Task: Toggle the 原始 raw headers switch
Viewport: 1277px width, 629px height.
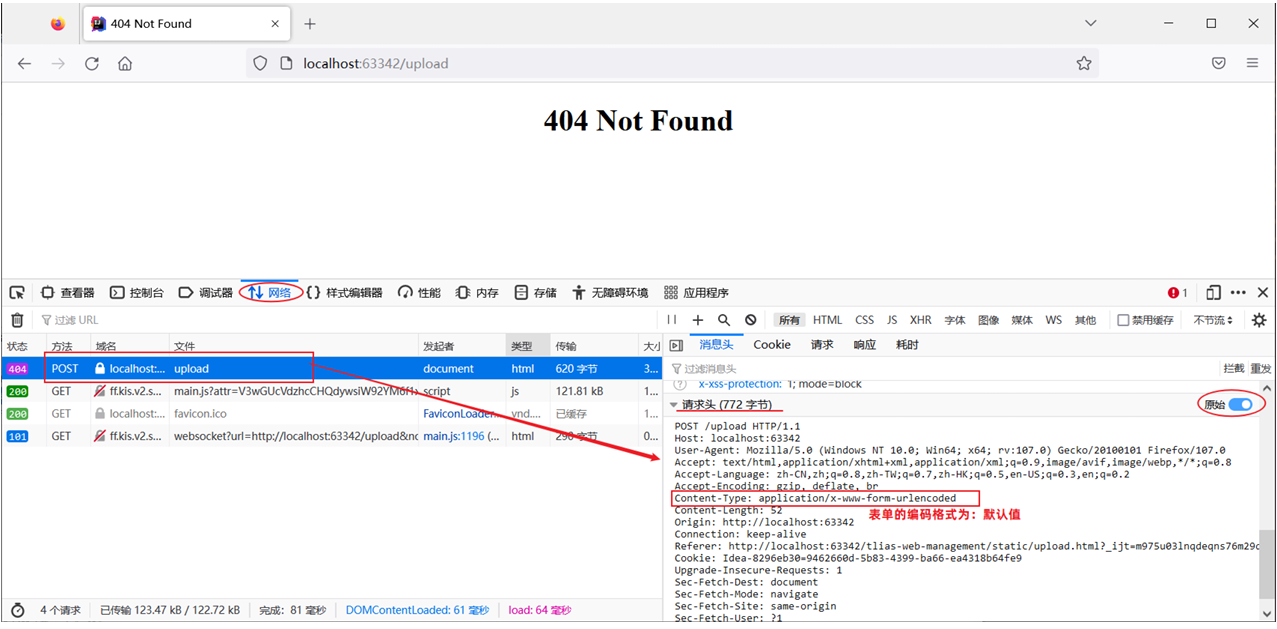Action: [1240, 404]
